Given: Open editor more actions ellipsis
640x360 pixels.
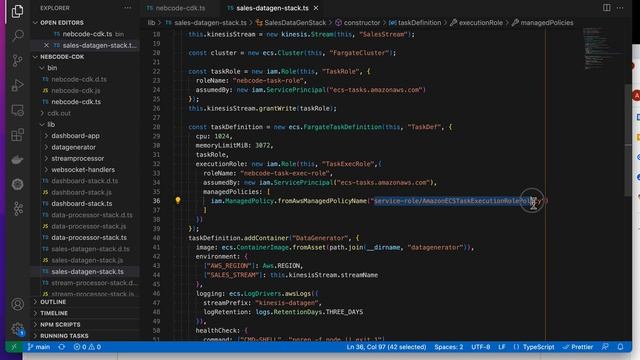Looking at the screenshot, I should (620, 8).
